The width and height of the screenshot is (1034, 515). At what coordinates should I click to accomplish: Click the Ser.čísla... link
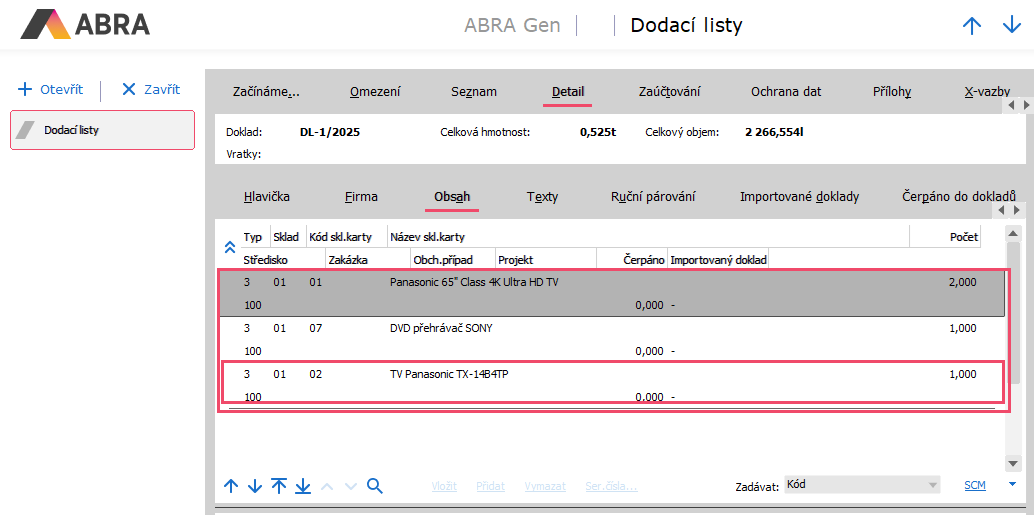point(611,487)
